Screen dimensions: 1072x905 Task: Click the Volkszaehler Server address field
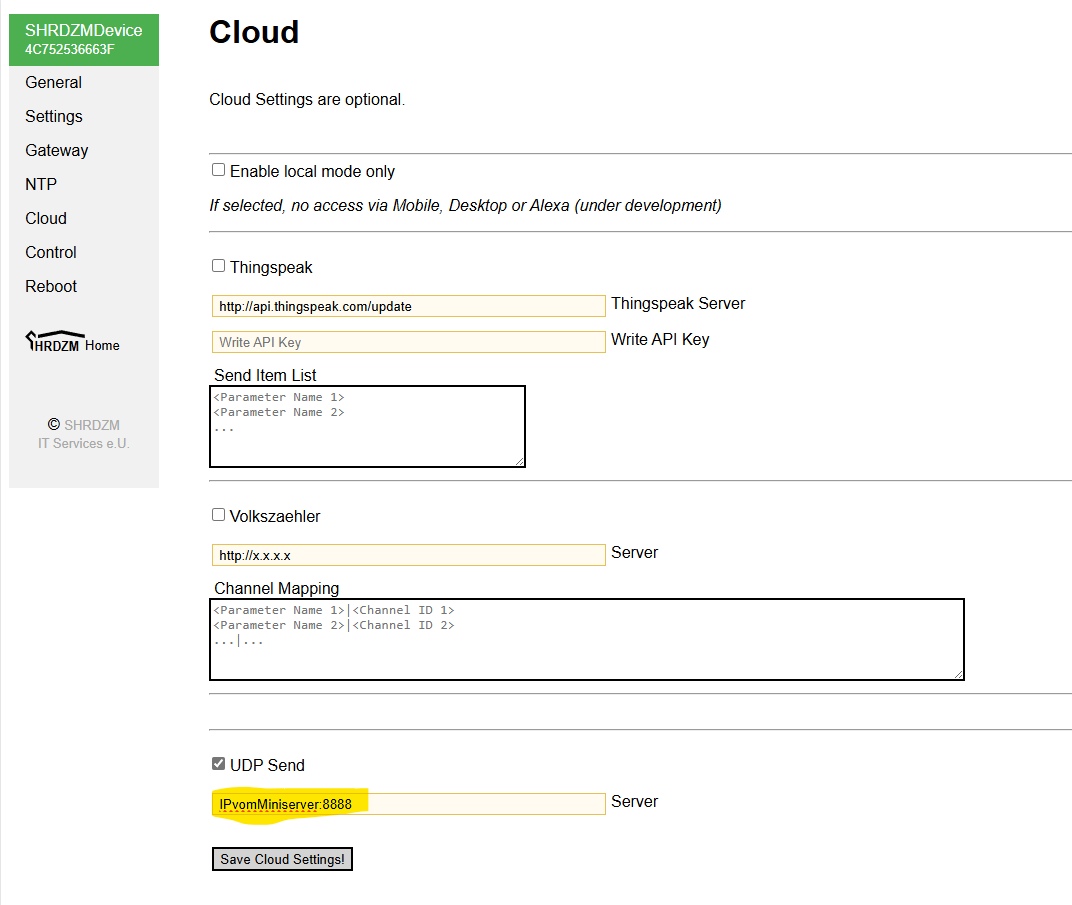tap(409, 555)
